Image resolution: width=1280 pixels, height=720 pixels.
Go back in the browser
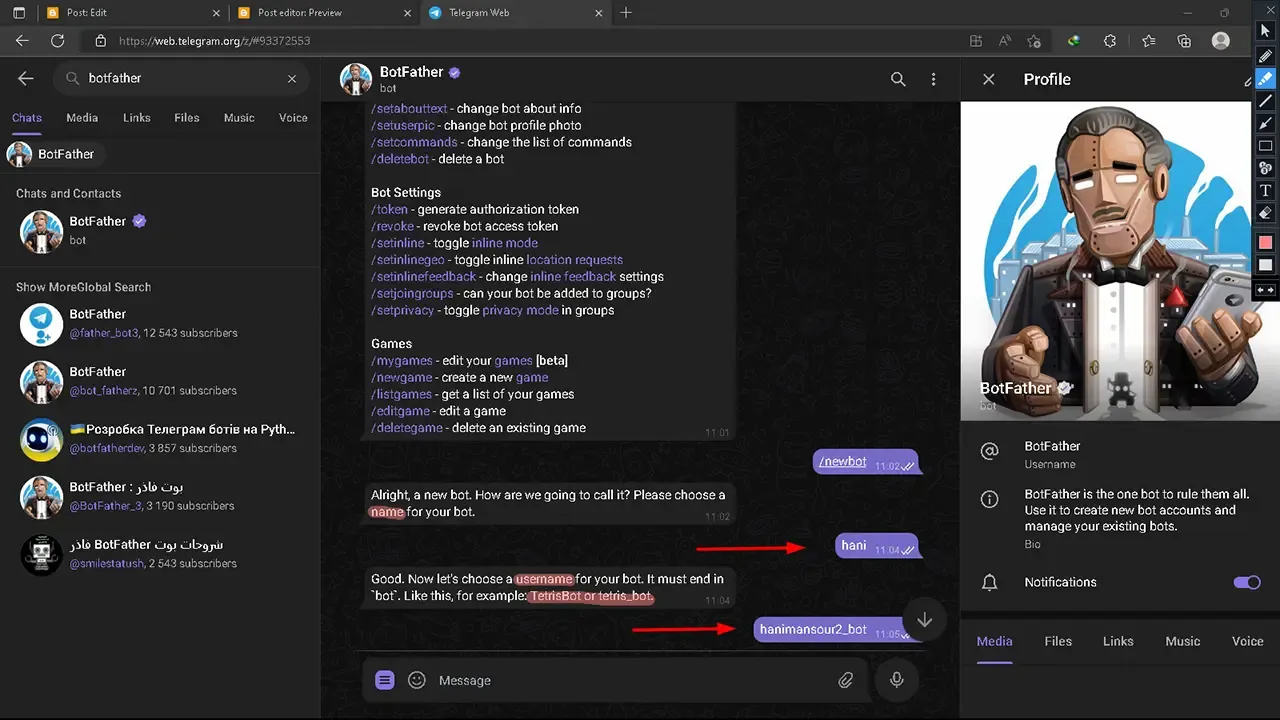pyautogui.click(x=22, y=41)
